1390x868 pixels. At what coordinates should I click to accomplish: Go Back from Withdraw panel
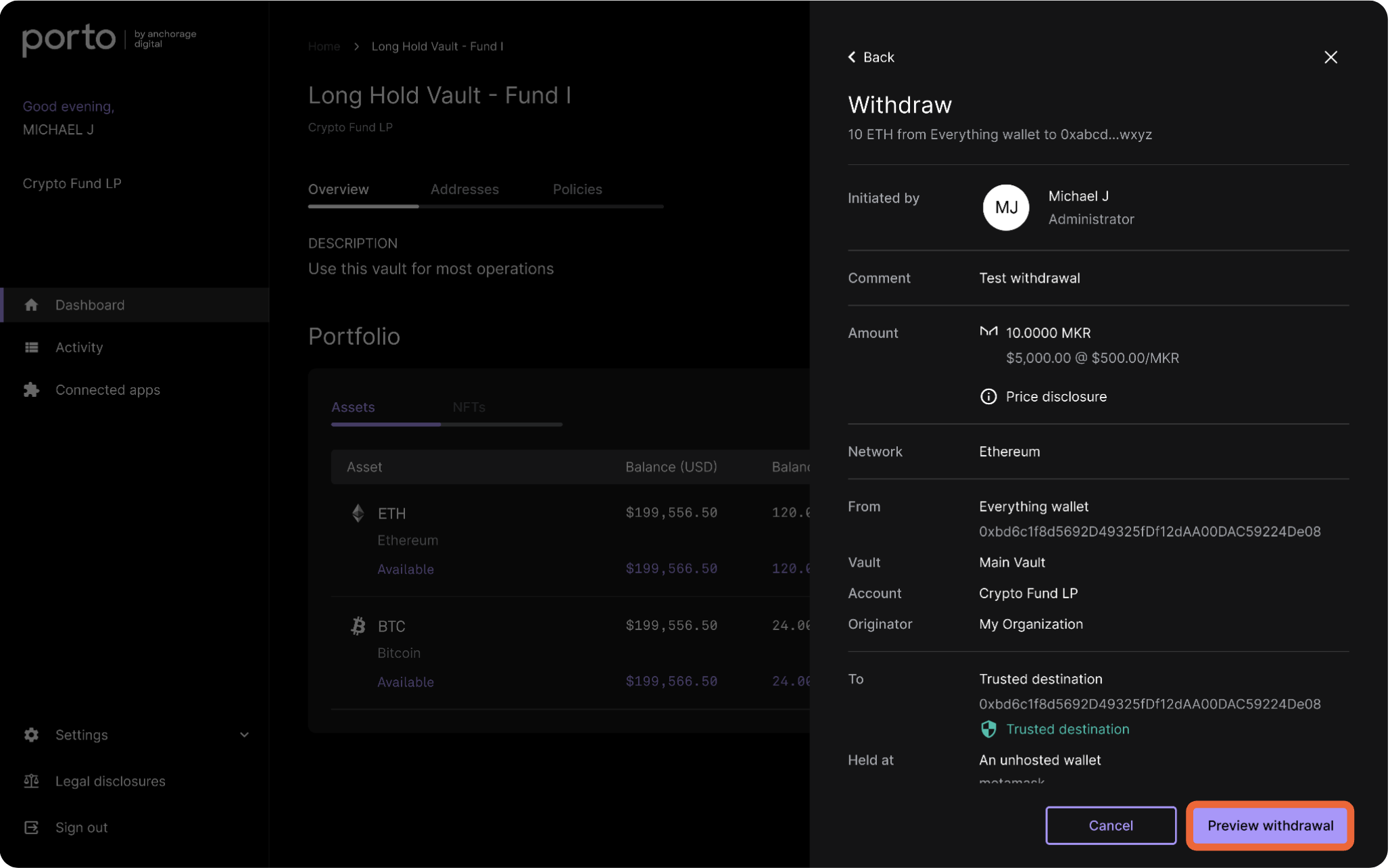click(871, 57)
